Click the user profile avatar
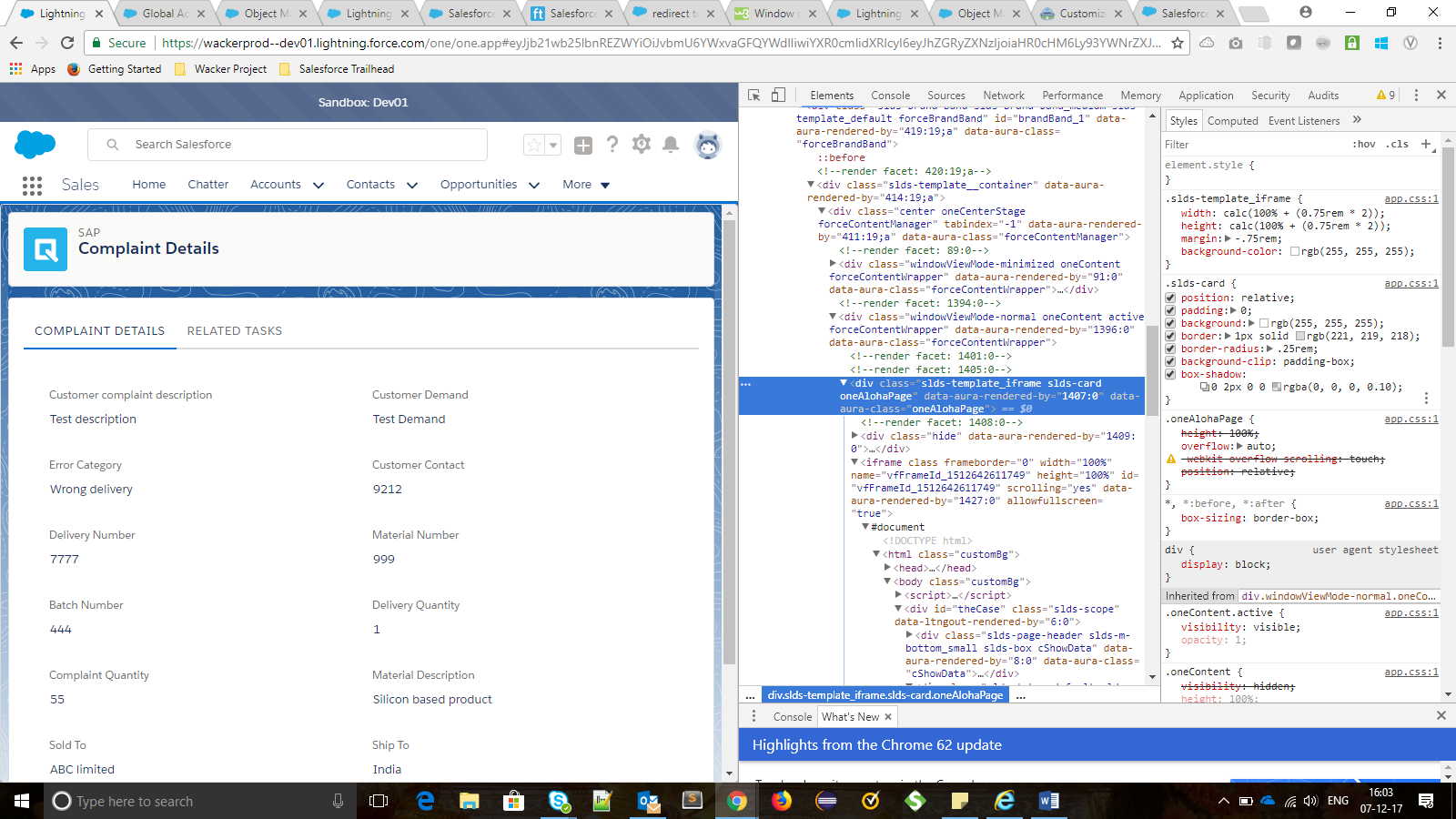1456x819 pixels. coord(707,145)
